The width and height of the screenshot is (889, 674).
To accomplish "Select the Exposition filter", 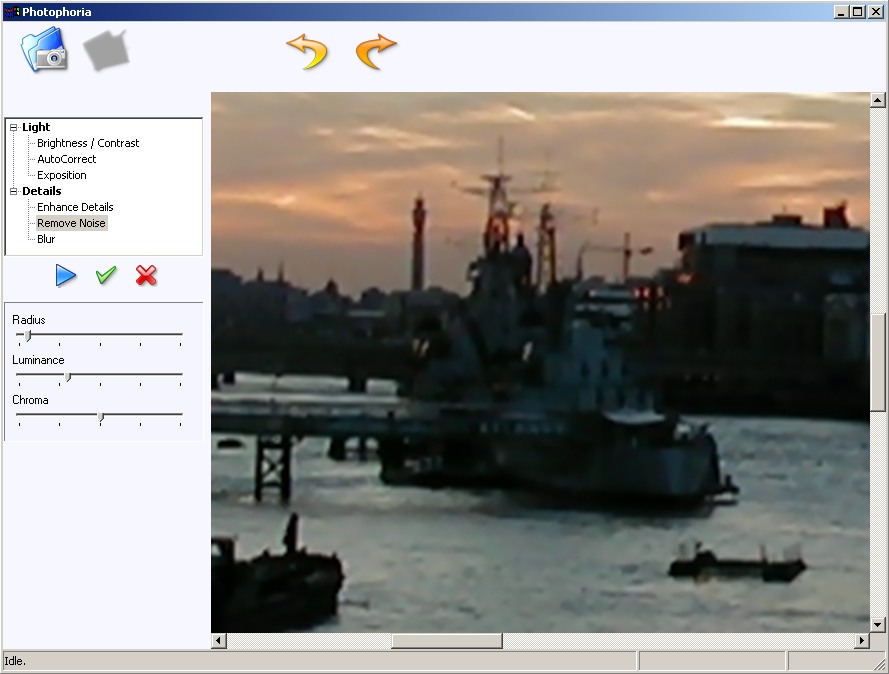I will click(62, 175).
